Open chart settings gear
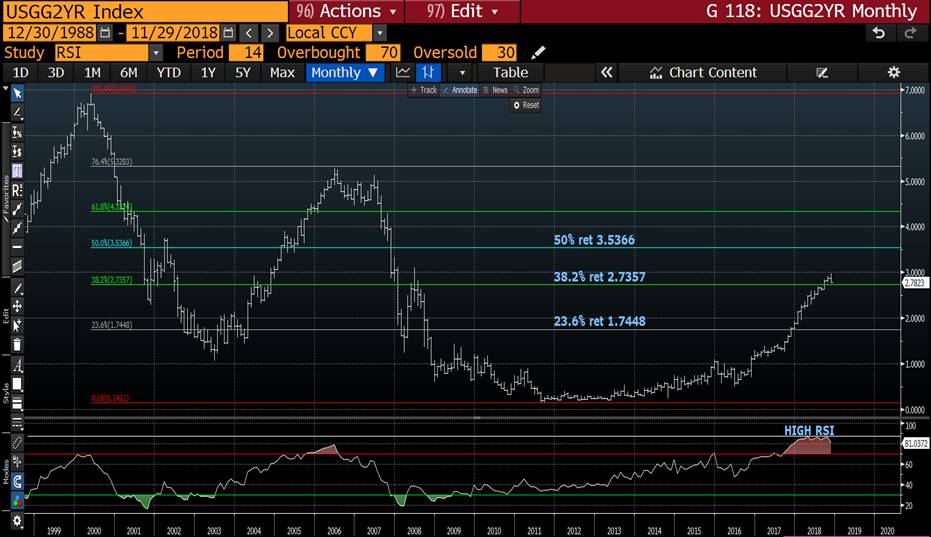 pyautogui.click(x=893, y=72)
